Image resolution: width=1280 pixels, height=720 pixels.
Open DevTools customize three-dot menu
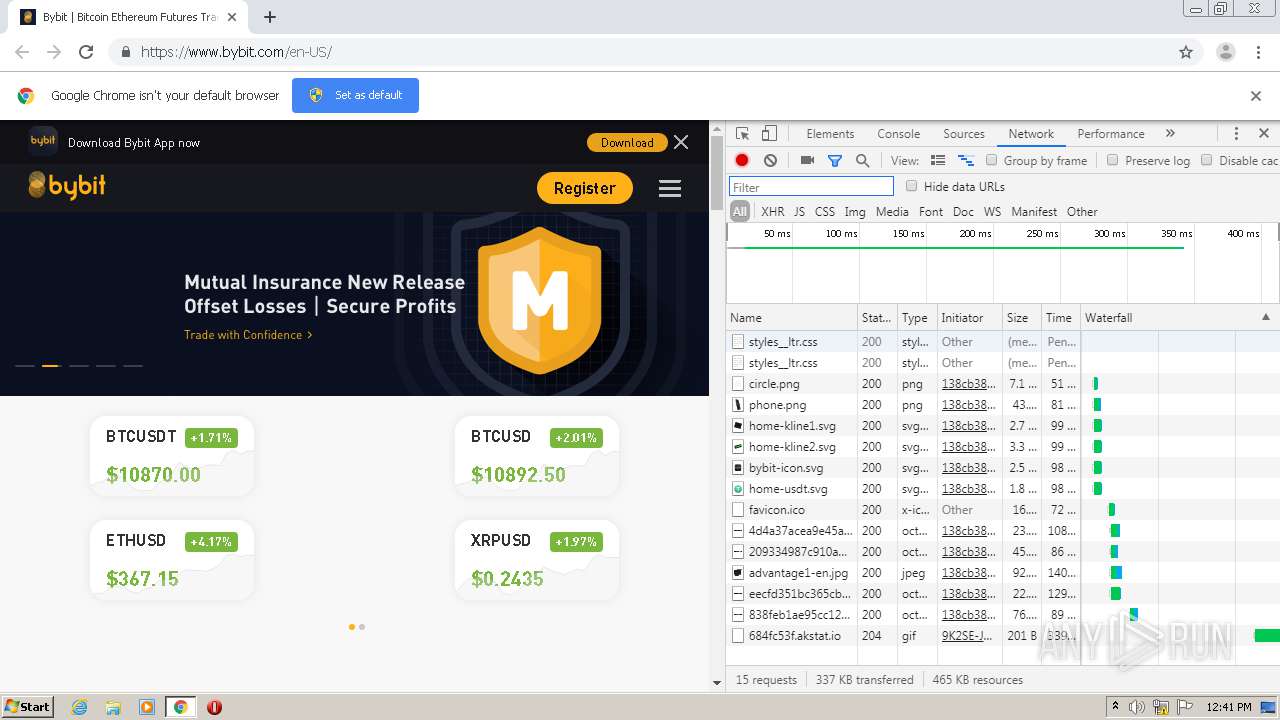click(x=1236, y=134)
